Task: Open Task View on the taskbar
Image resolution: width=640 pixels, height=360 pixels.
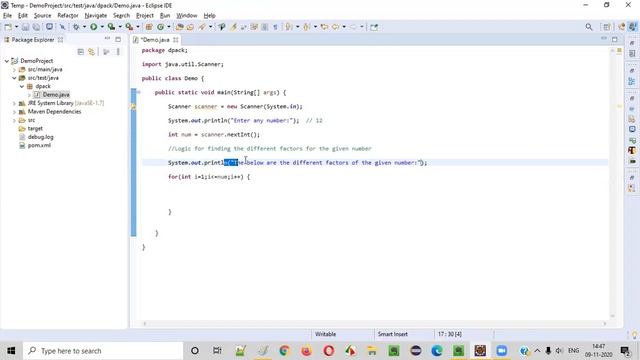Action: point(217,351)
